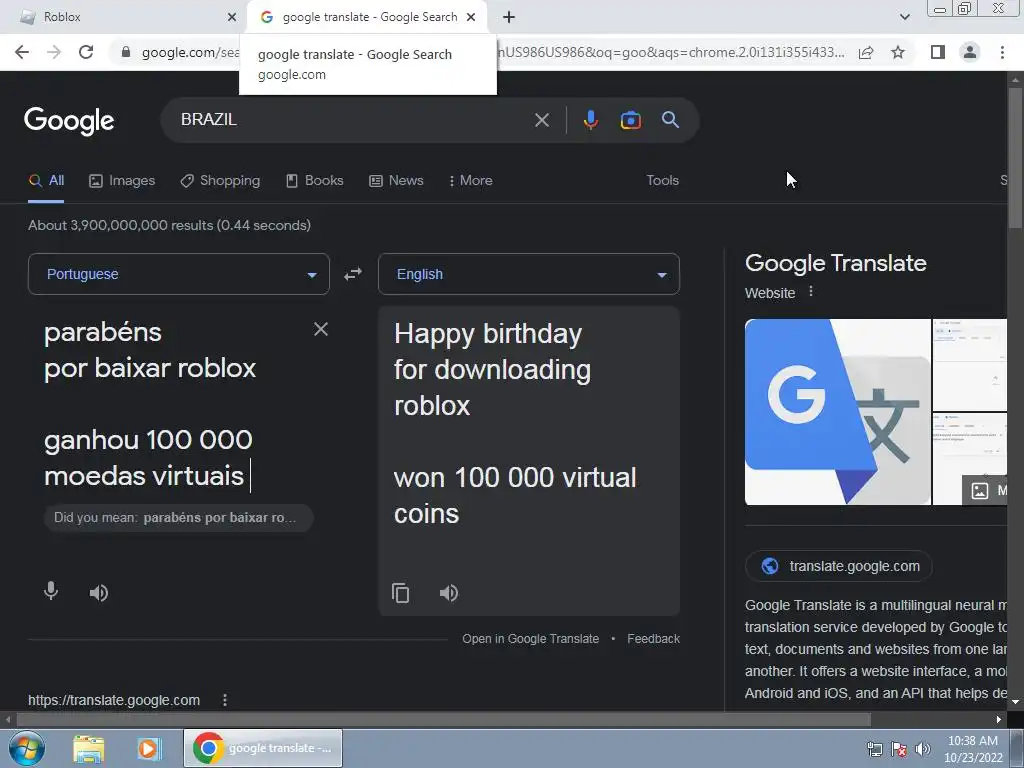1024x768 pixels.
Task: Switch to Shopping results
Action: click(220, 181)
